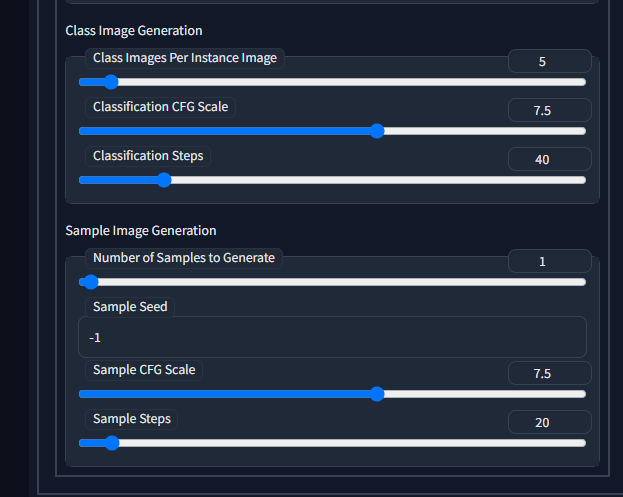Focus the Classification Steps number field
Screen dimensions: 623x497
coord(549,159)
